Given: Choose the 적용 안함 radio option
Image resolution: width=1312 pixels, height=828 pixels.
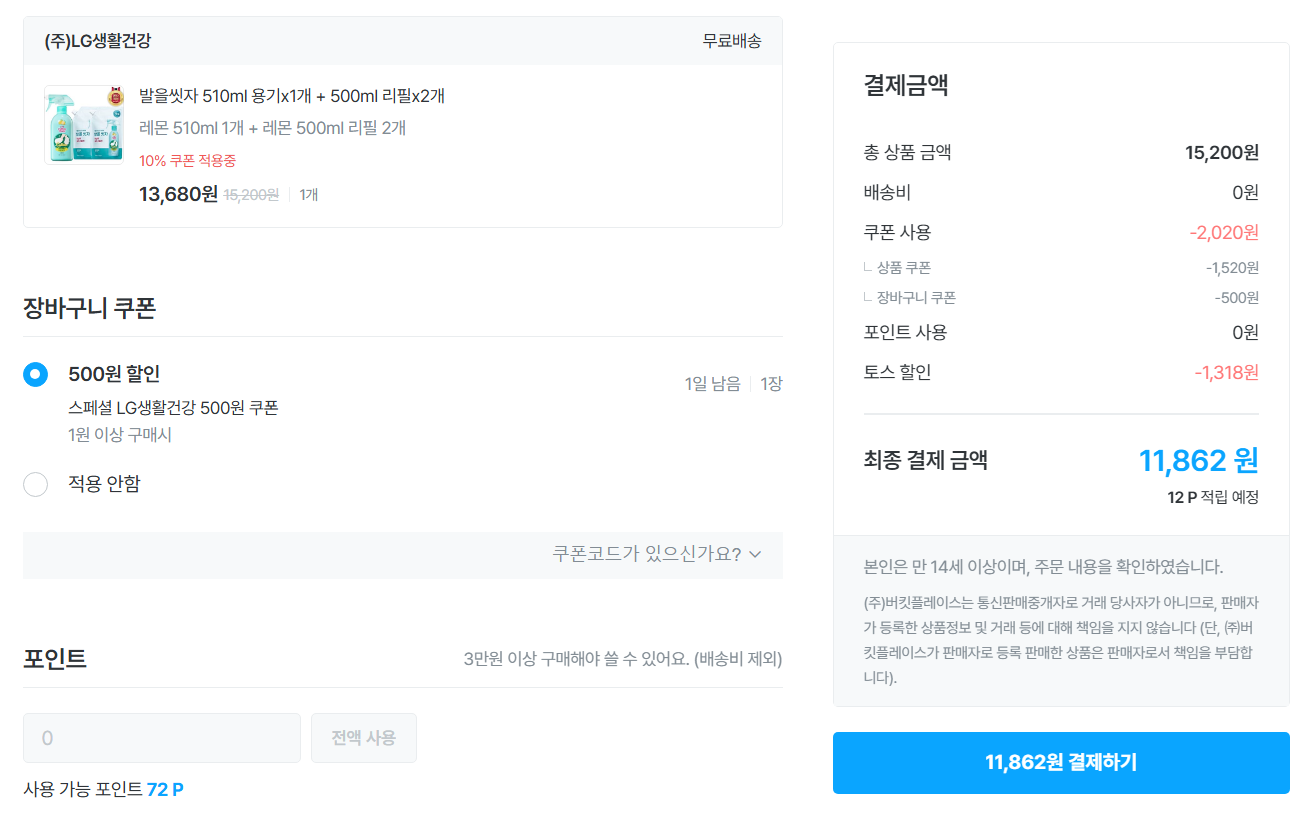Looking at the screenshot, I should tap(35, 485).
